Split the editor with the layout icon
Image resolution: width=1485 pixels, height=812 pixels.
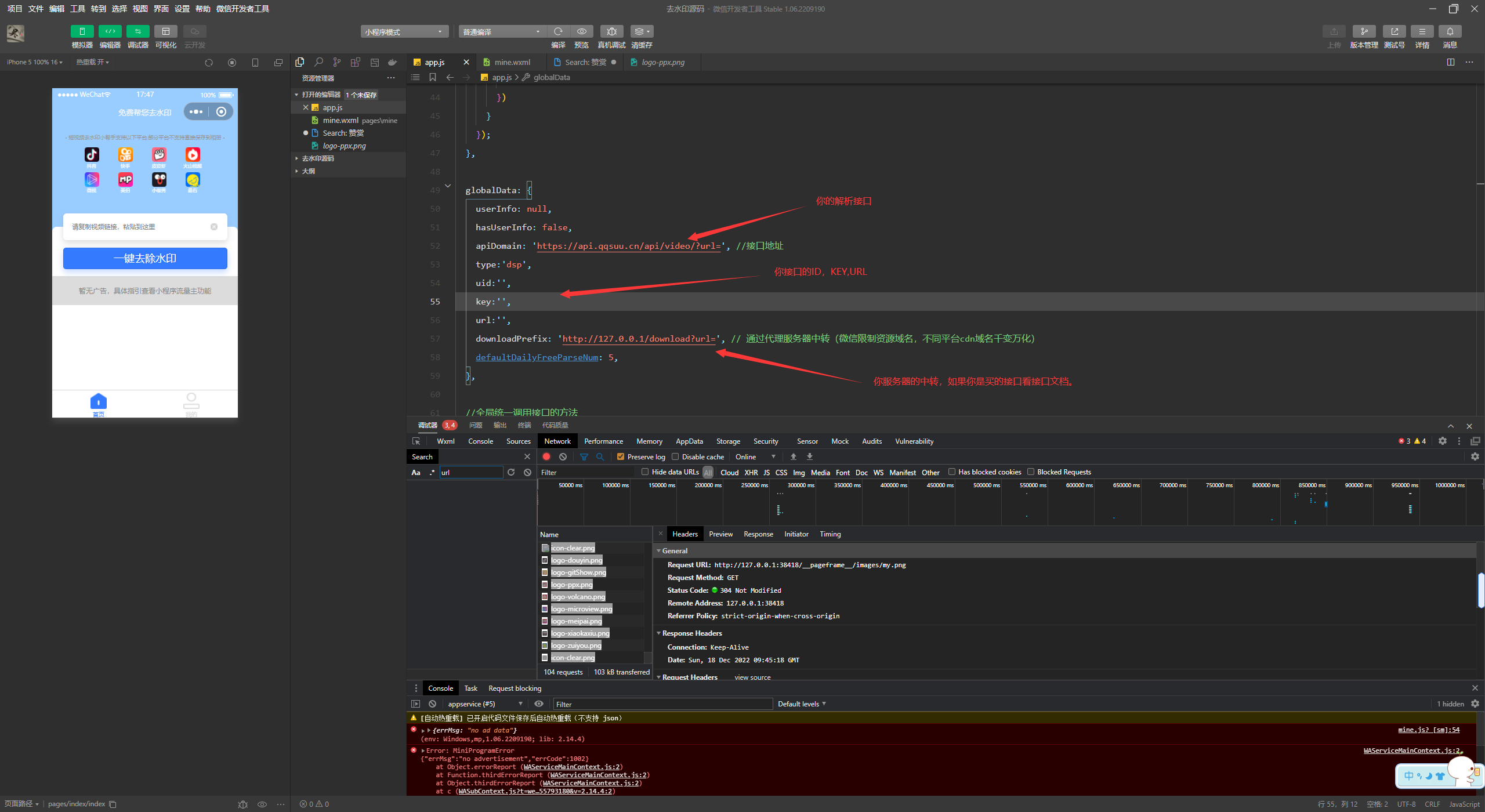tap(1451, 62)
